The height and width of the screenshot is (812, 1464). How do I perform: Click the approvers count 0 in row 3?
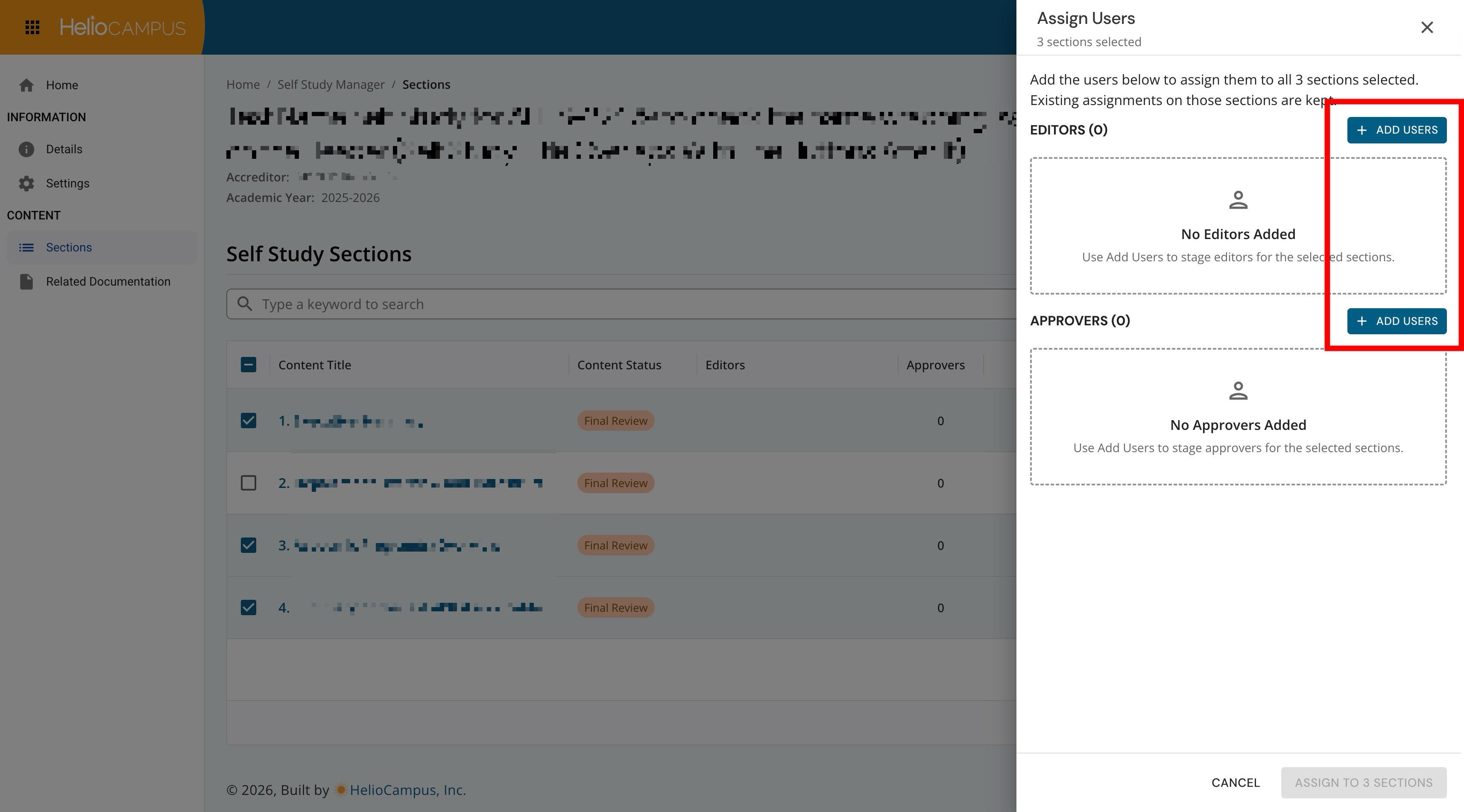tap(940, 546)
